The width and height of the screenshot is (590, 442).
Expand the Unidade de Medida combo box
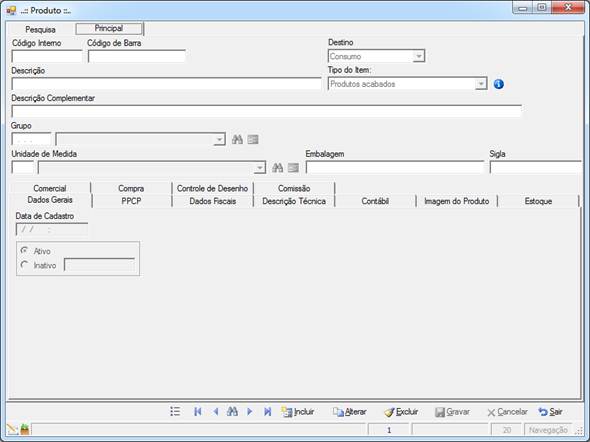[x=259, y=168]
